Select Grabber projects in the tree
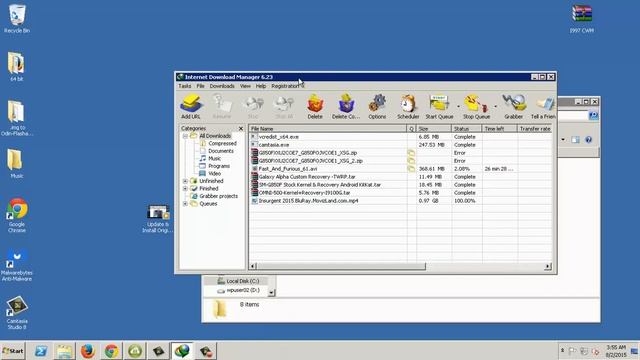Screen dimensions: 640x360 click(x=214, y=196)
